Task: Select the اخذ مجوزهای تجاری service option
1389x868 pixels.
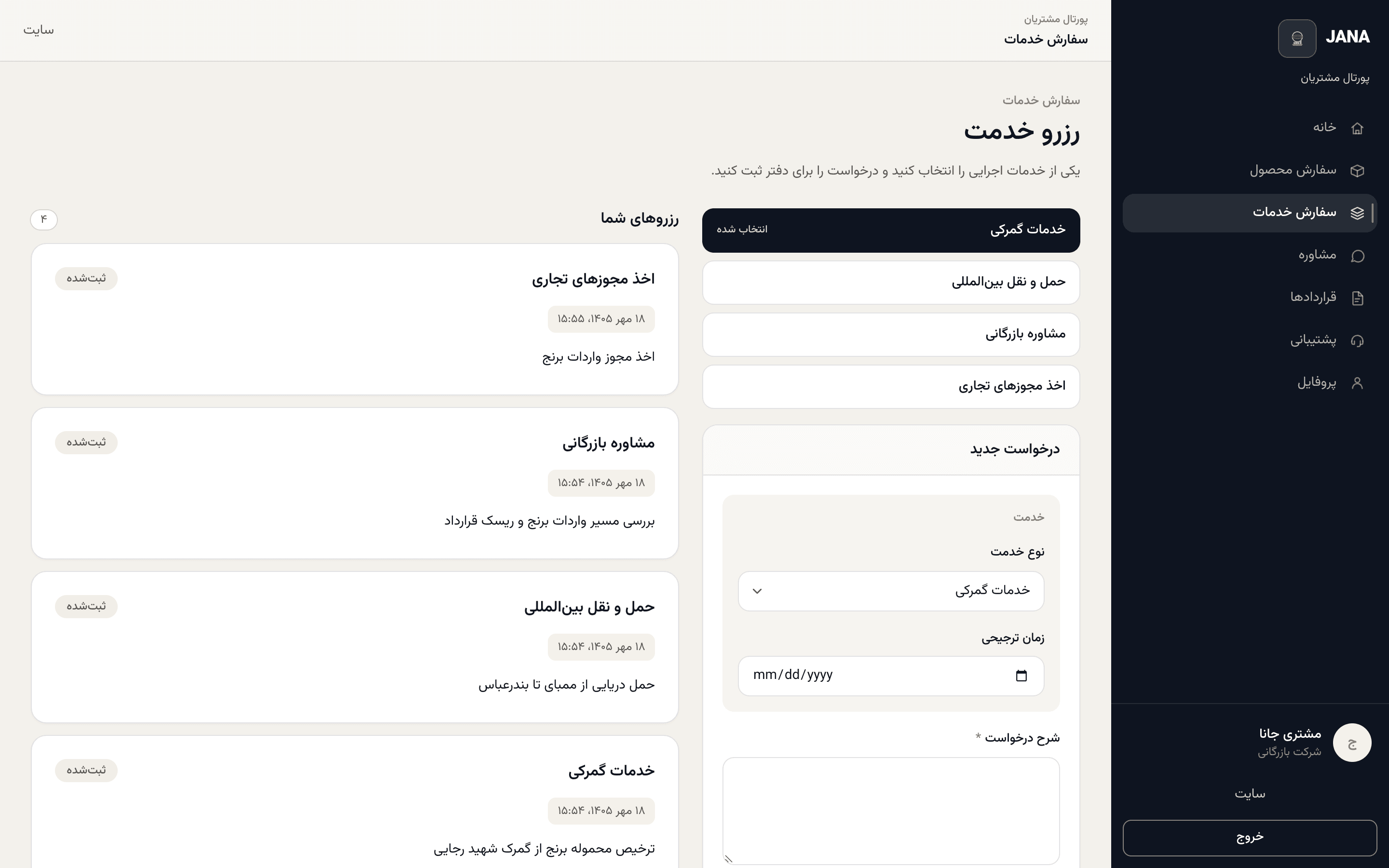Action: coord(891,386)
